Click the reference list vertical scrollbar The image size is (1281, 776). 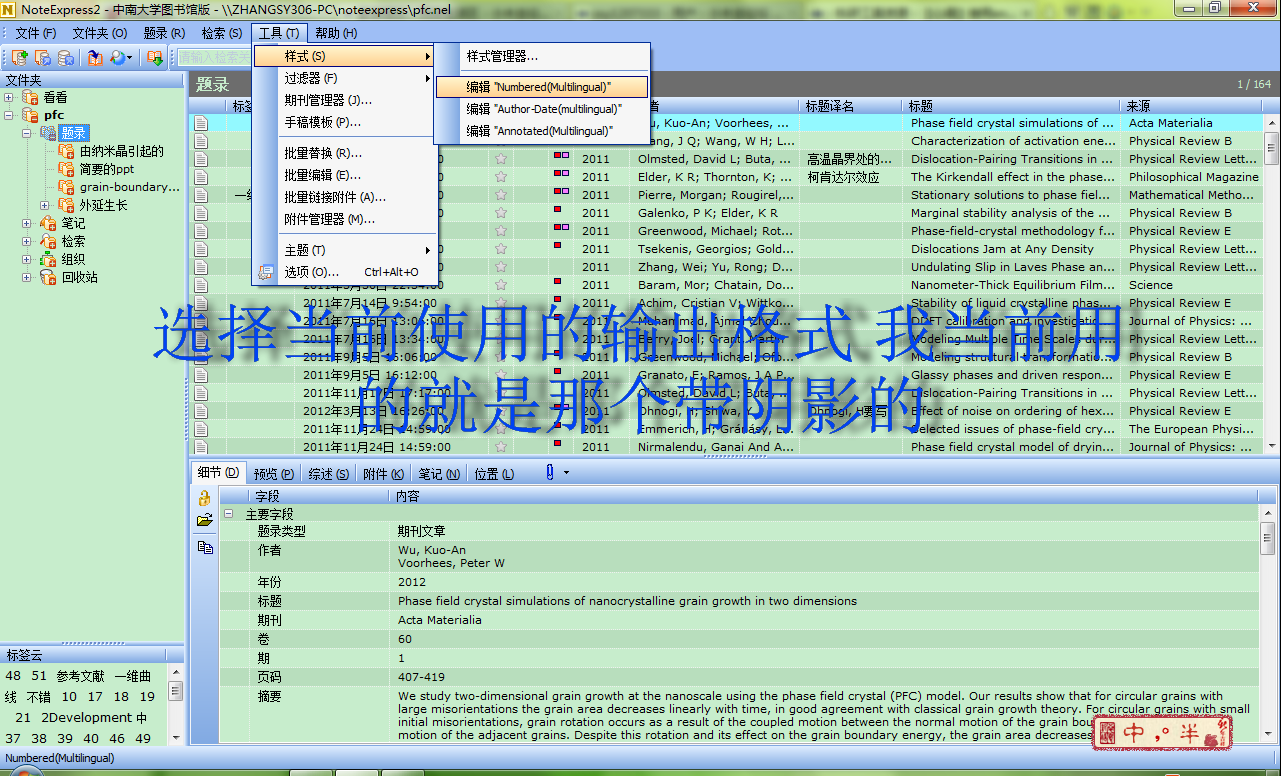[1272, 285]
